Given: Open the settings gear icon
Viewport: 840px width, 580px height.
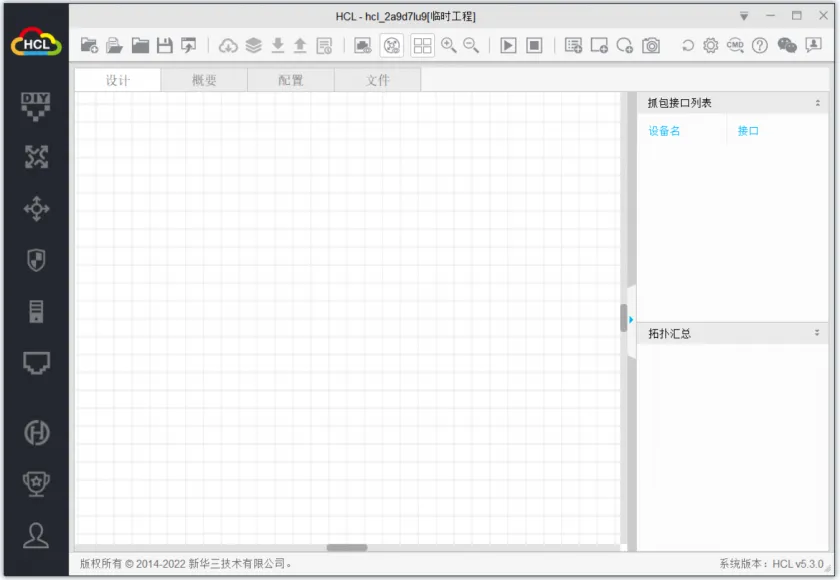Looking at the screenshot, I should click(x=710, y=46).
